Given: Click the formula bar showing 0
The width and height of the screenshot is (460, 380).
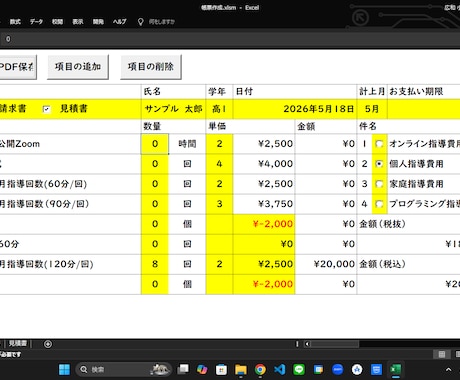Looking at the screenshot, I should [230, 39].
